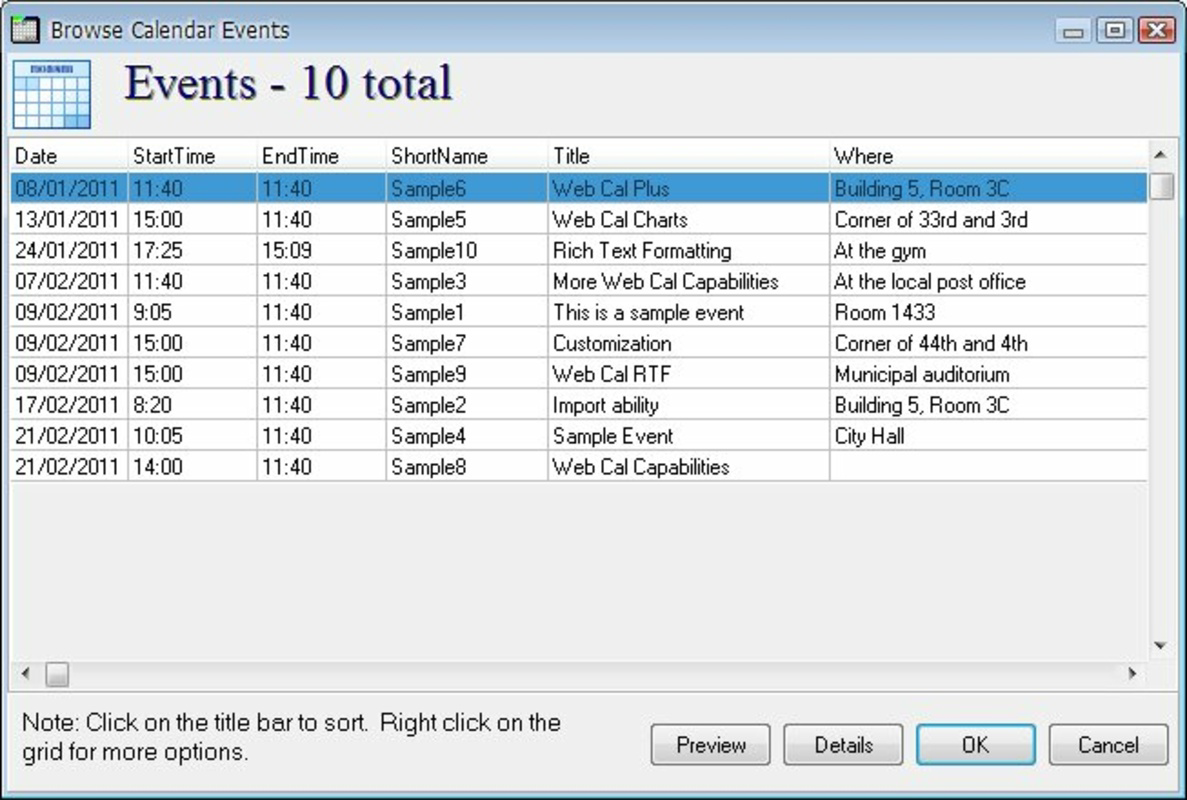
Task: Select the Sample5 cell
Action: [466, 219]
